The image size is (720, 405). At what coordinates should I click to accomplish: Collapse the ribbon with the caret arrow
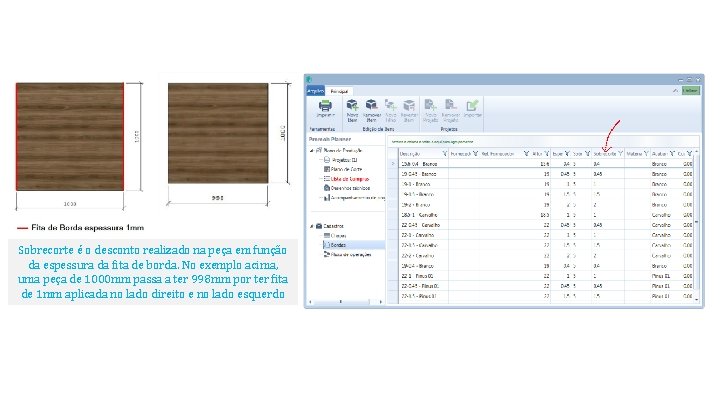coord(675,90)
